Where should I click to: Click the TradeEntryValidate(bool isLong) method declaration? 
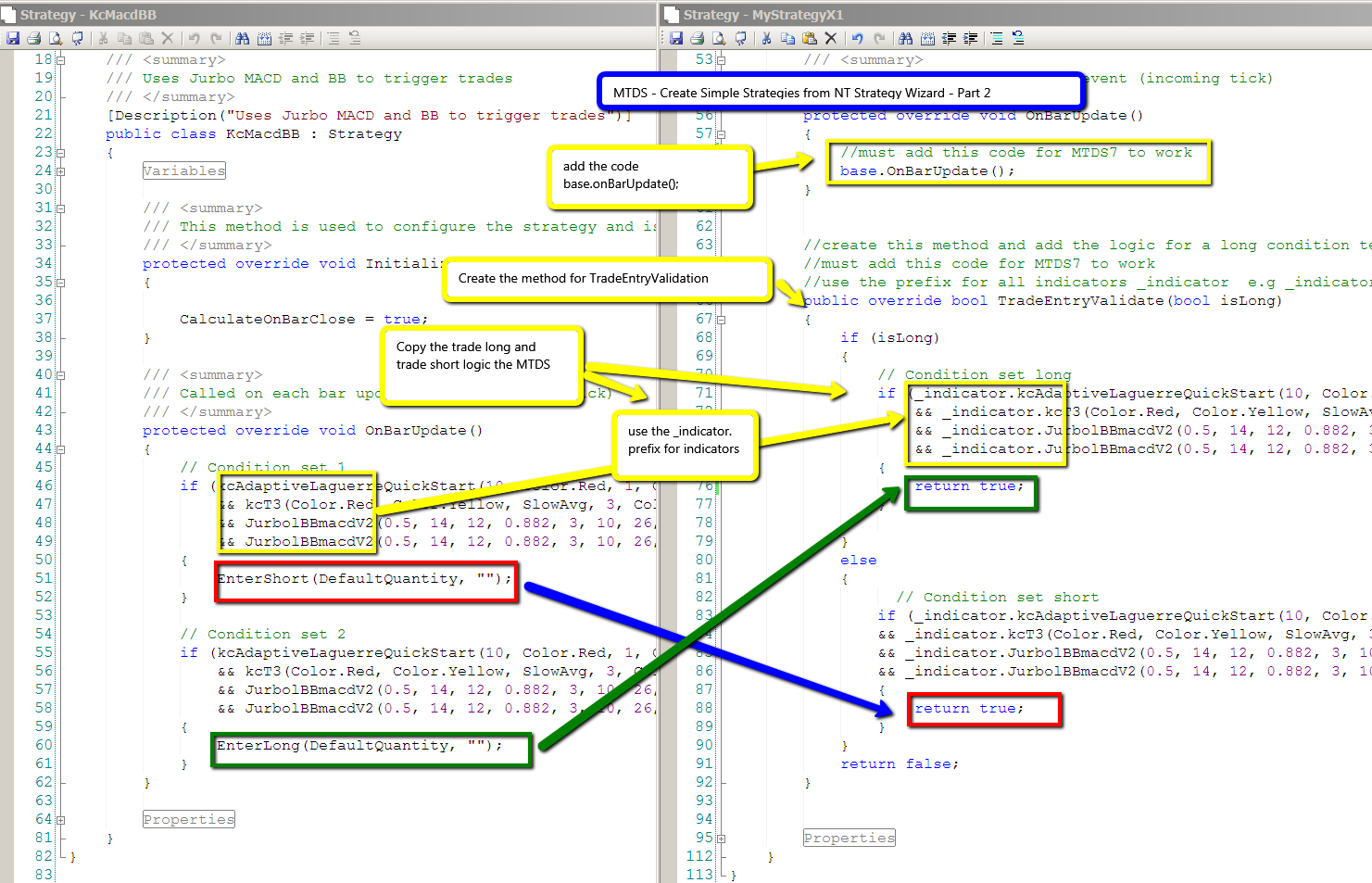click(x=1043, y=301)
